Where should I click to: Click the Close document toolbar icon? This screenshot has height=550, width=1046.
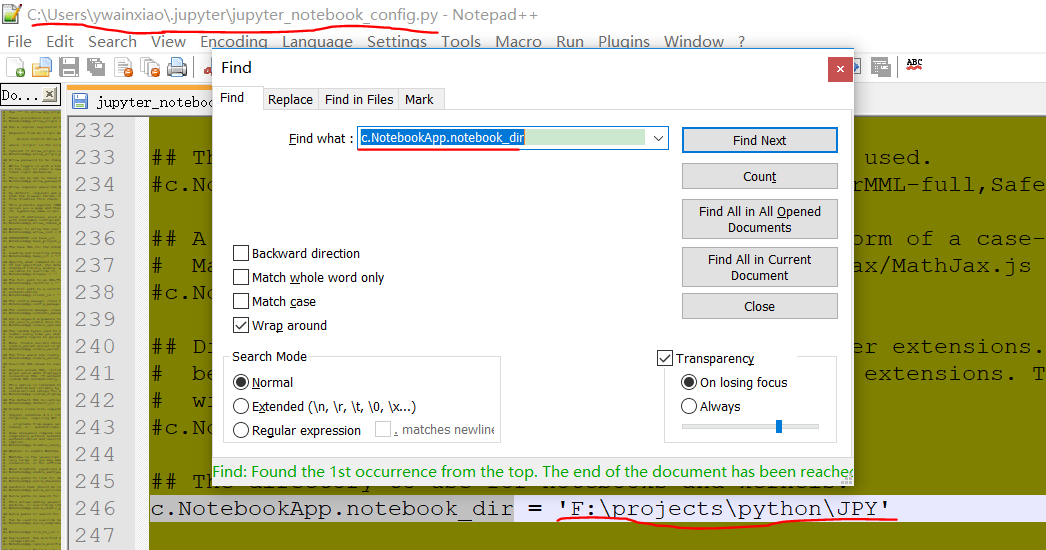point(123,67)
